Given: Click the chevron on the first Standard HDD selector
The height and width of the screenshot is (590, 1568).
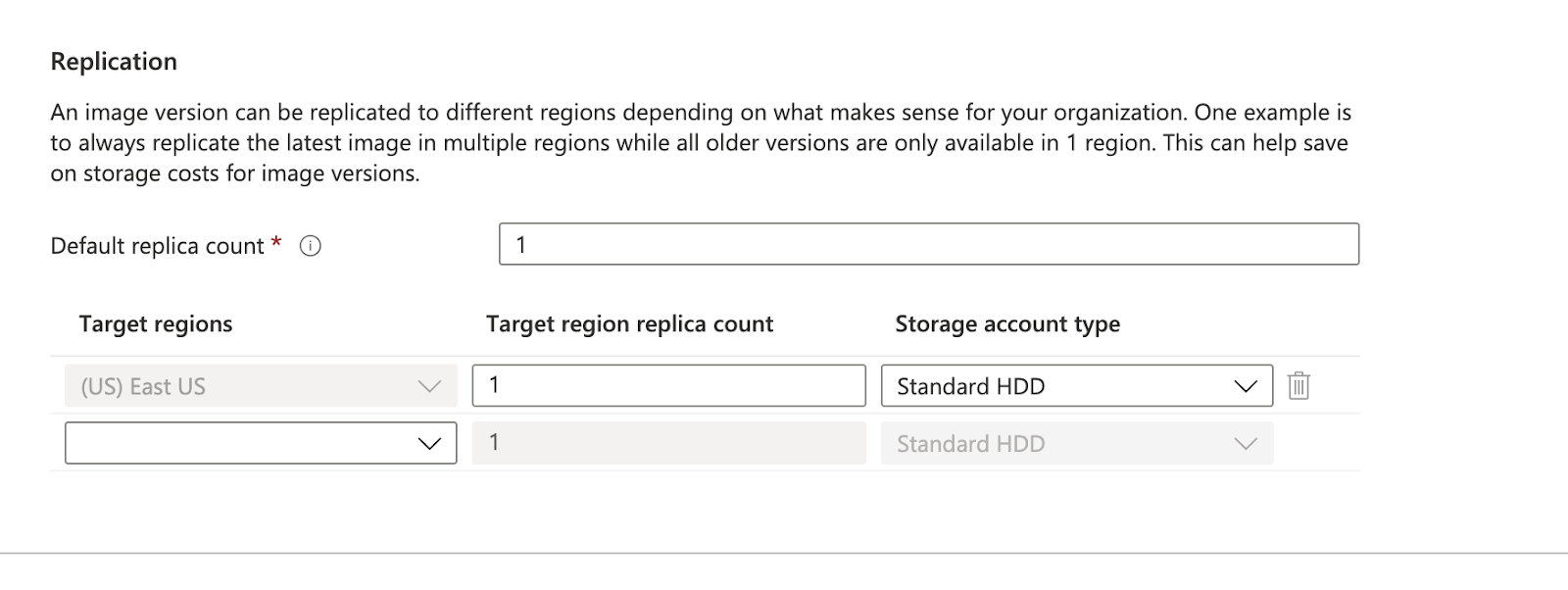Looking at the screenshot, I should [1245, 385].
